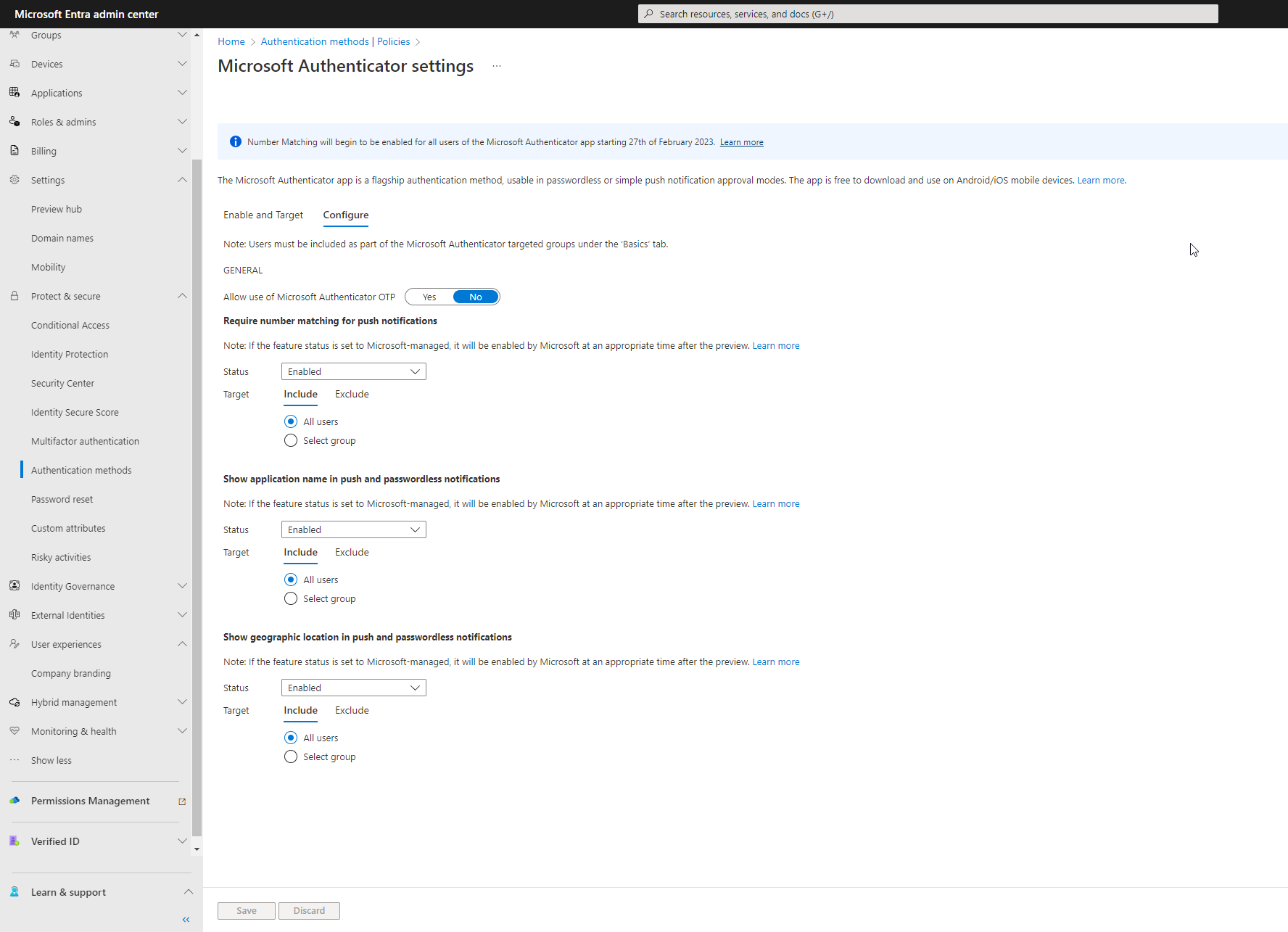Viewport: 1288px width, 932px height.
Task: Click the Devices icon in sidebar
Action: click(x=15, y=64)
